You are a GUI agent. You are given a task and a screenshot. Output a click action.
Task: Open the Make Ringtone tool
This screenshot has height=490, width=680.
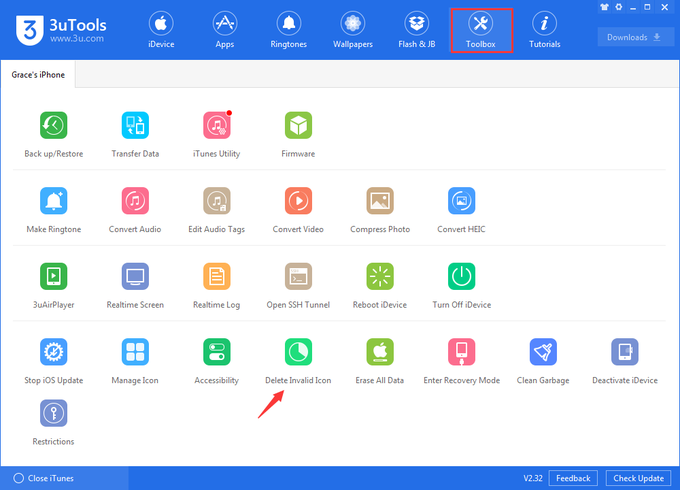click(x=53, y=200)
